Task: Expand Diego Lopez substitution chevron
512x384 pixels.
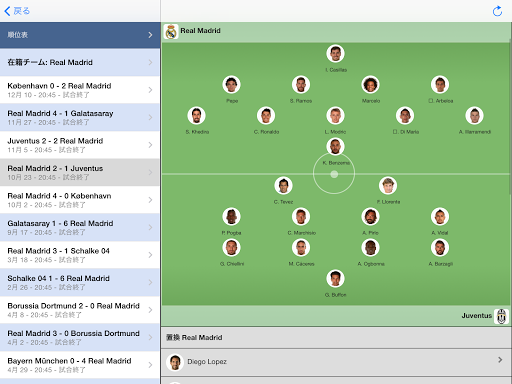Action: pyautogui.click(x=500, y=360)
